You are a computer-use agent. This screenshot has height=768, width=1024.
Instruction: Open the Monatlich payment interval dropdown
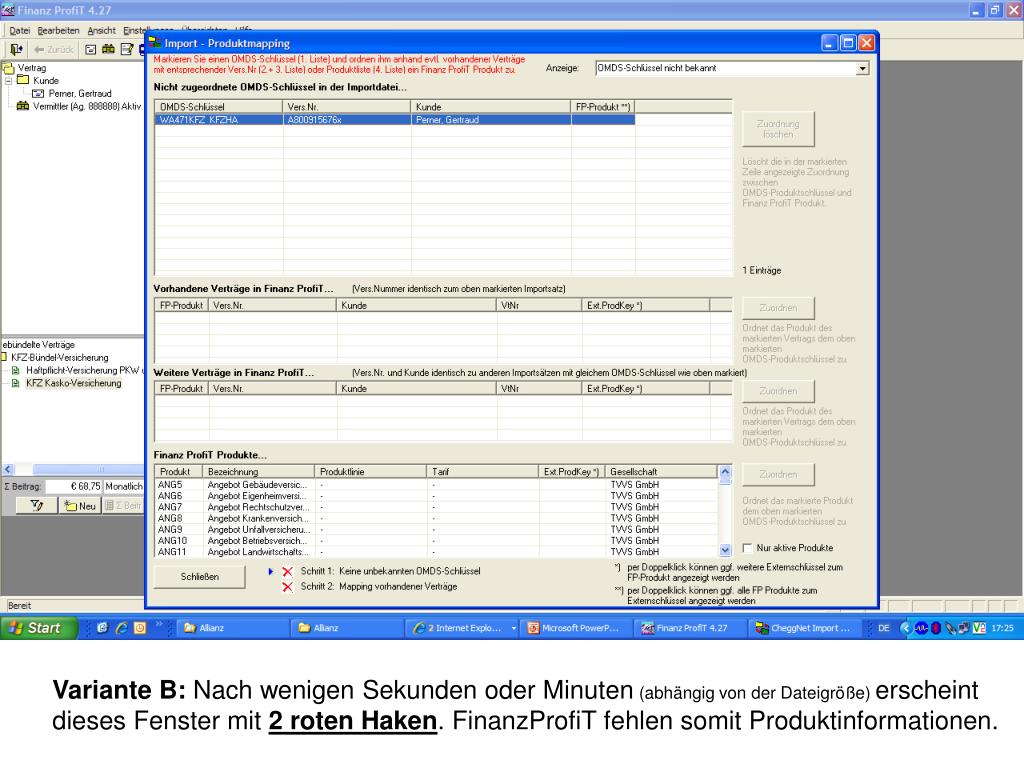tap(123, 487)
